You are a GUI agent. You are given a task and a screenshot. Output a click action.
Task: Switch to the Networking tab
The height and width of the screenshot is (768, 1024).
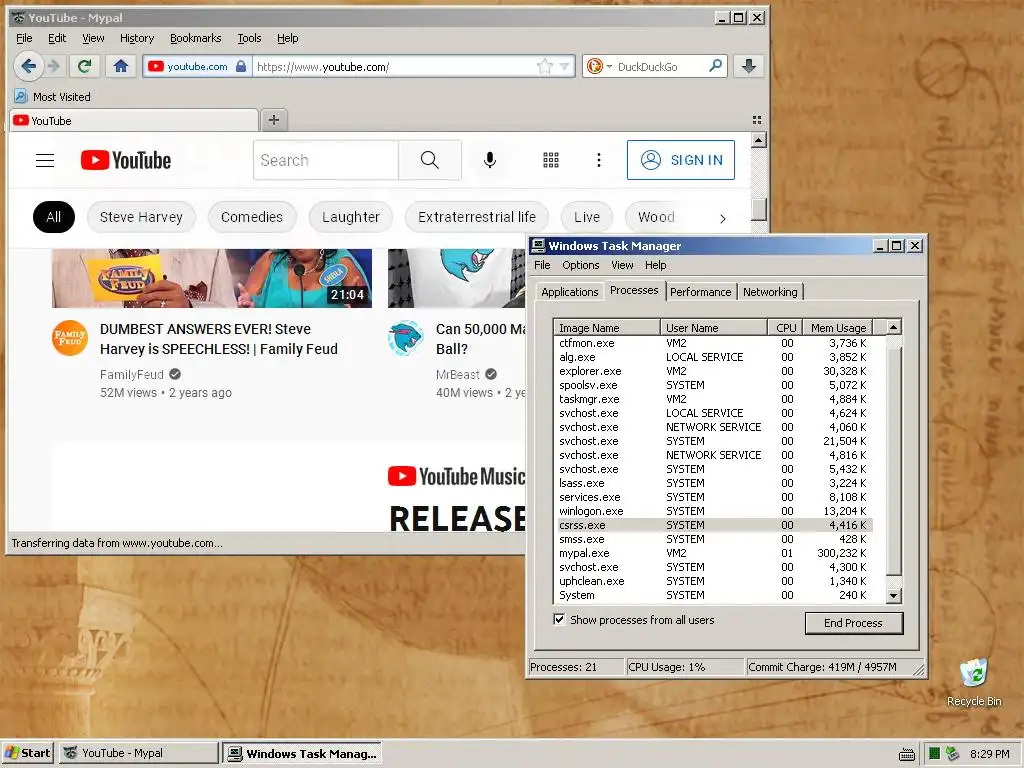point(770,292)
